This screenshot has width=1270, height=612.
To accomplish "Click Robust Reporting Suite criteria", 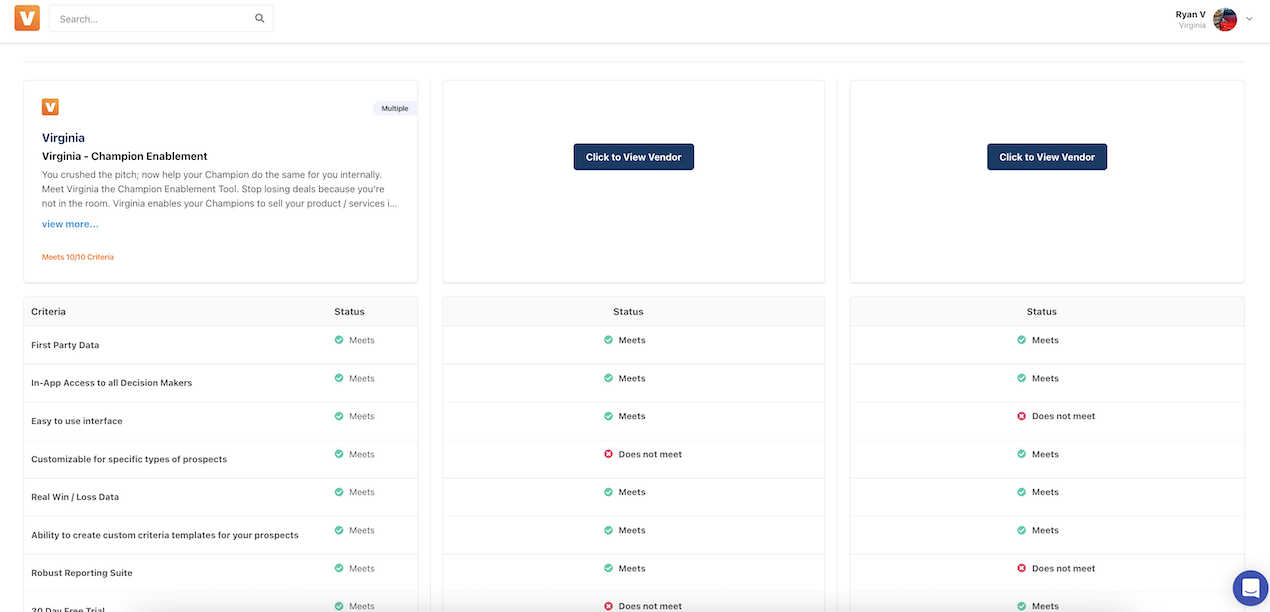I will coord(82,573).
